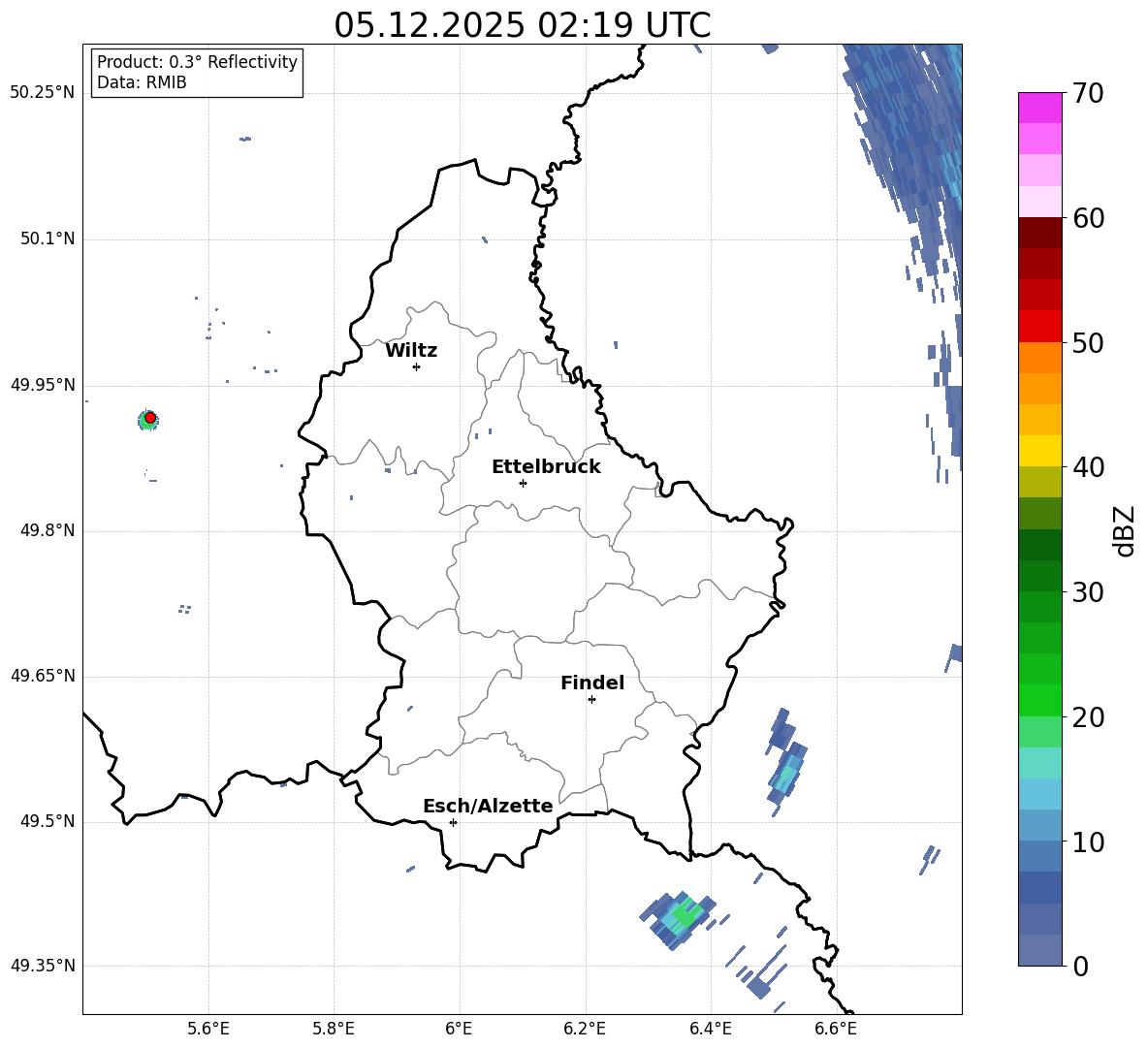Screen dimensions: 1148x1048
Task: Click the cross marker below Esch/Alzette
Action: (453, 822)
